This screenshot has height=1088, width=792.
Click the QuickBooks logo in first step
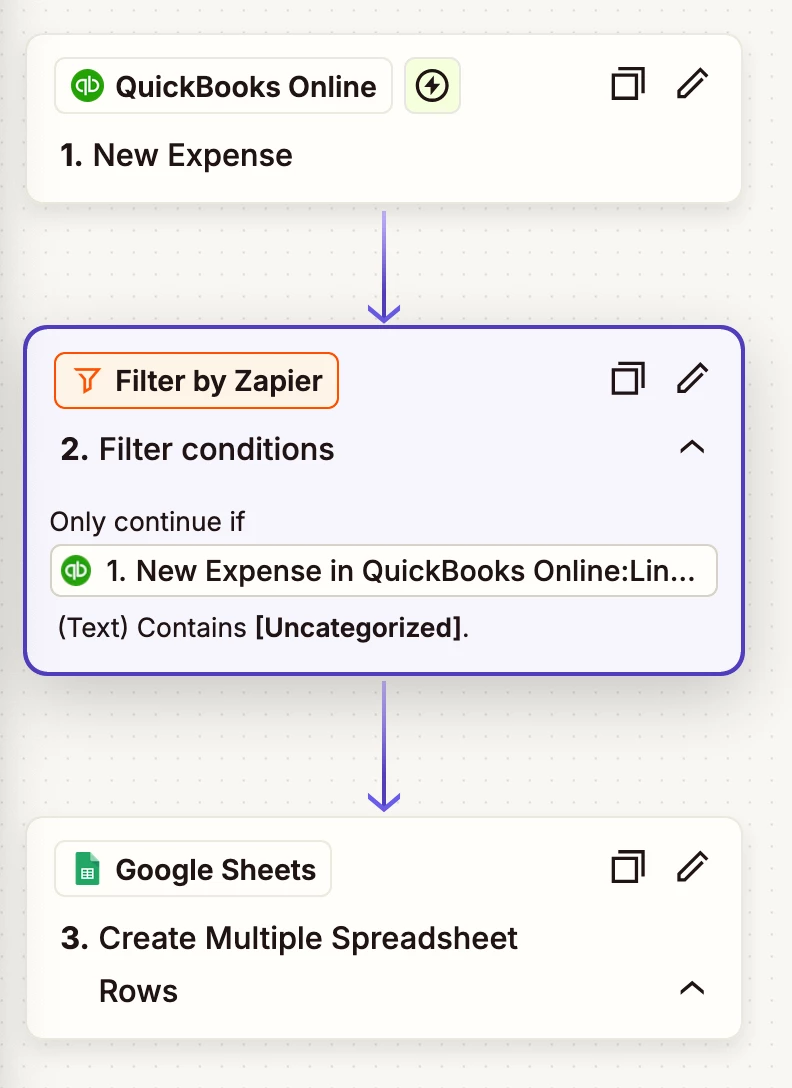tap(87, 86)
